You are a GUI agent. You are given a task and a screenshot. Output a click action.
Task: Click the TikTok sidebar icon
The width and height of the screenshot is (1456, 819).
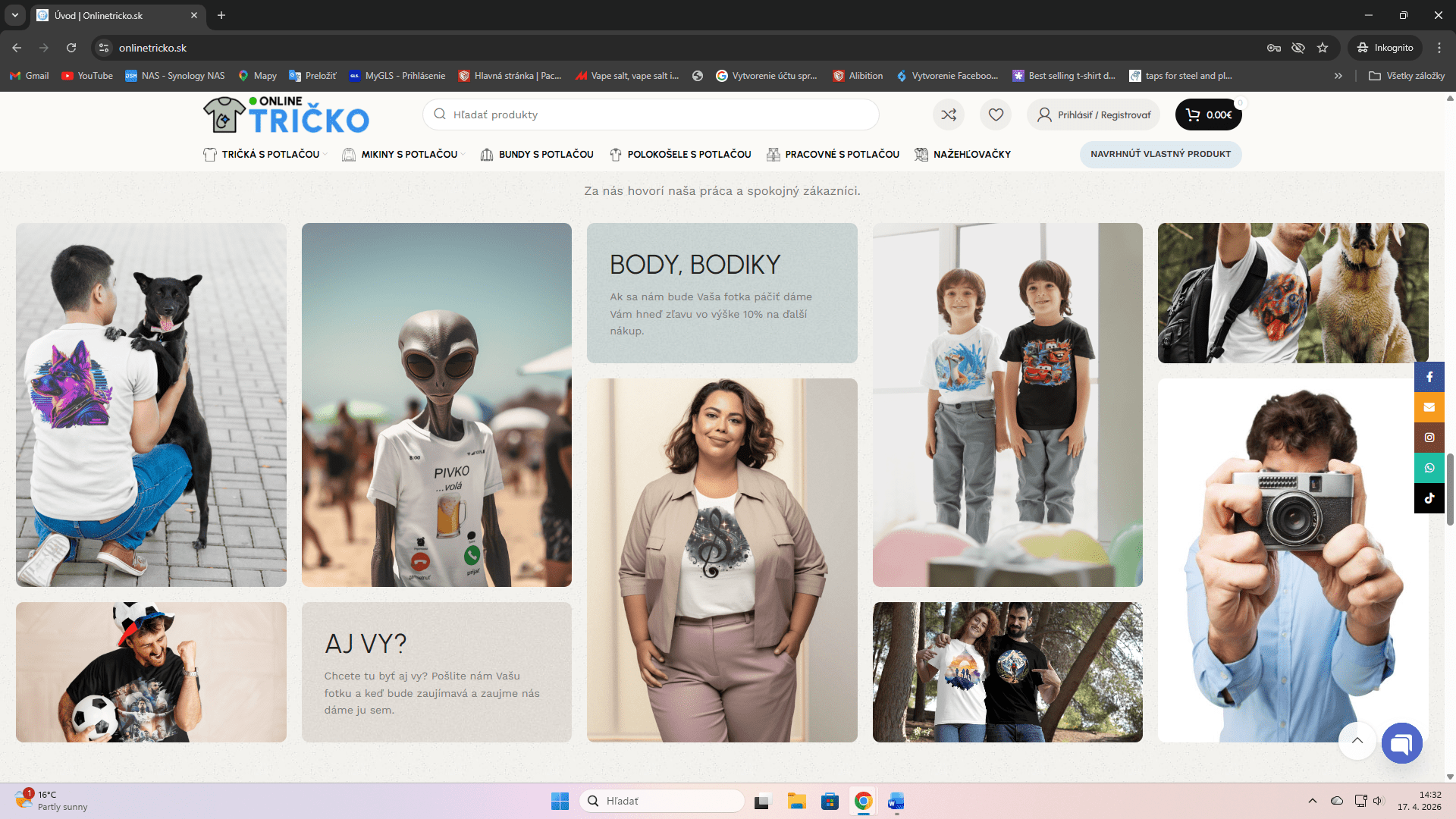(1429, 498)
